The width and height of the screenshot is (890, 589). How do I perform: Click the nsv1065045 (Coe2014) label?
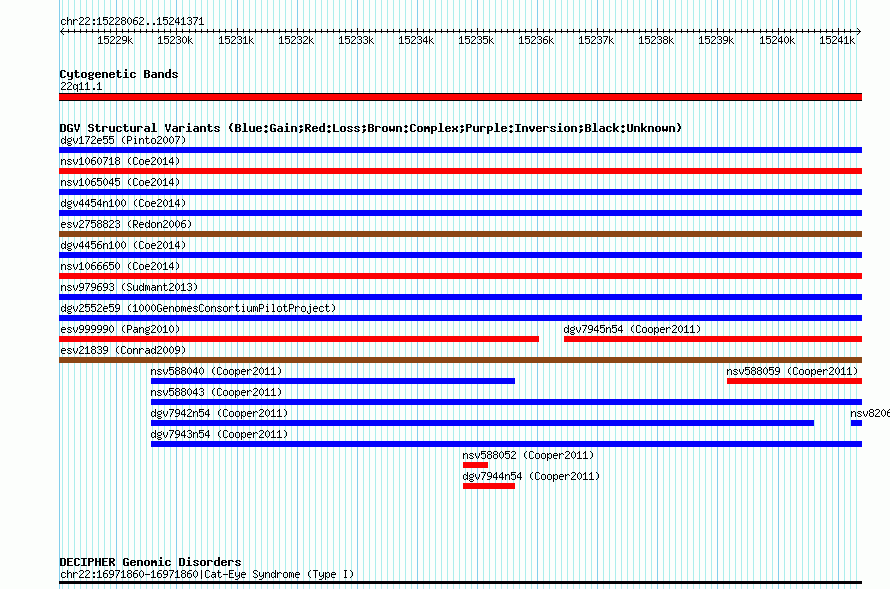point(120,183)
